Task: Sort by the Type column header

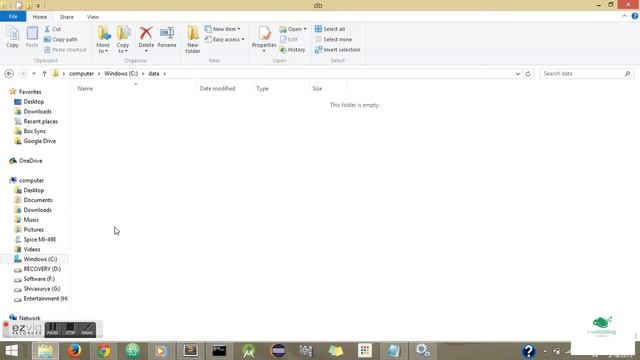Action: point(262,88)
